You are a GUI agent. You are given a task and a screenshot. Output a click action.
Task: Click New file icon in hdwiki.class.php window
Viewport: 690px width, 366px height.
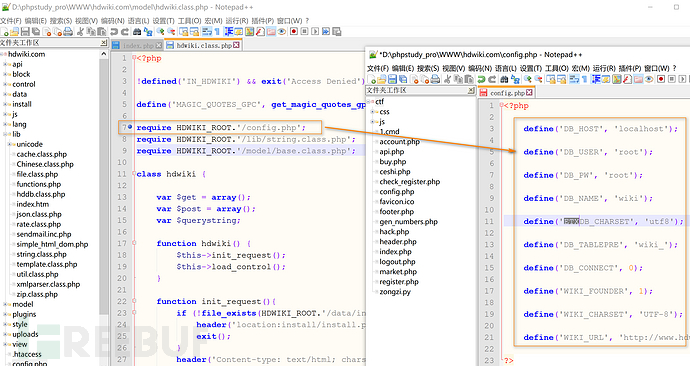click(4, 32)
